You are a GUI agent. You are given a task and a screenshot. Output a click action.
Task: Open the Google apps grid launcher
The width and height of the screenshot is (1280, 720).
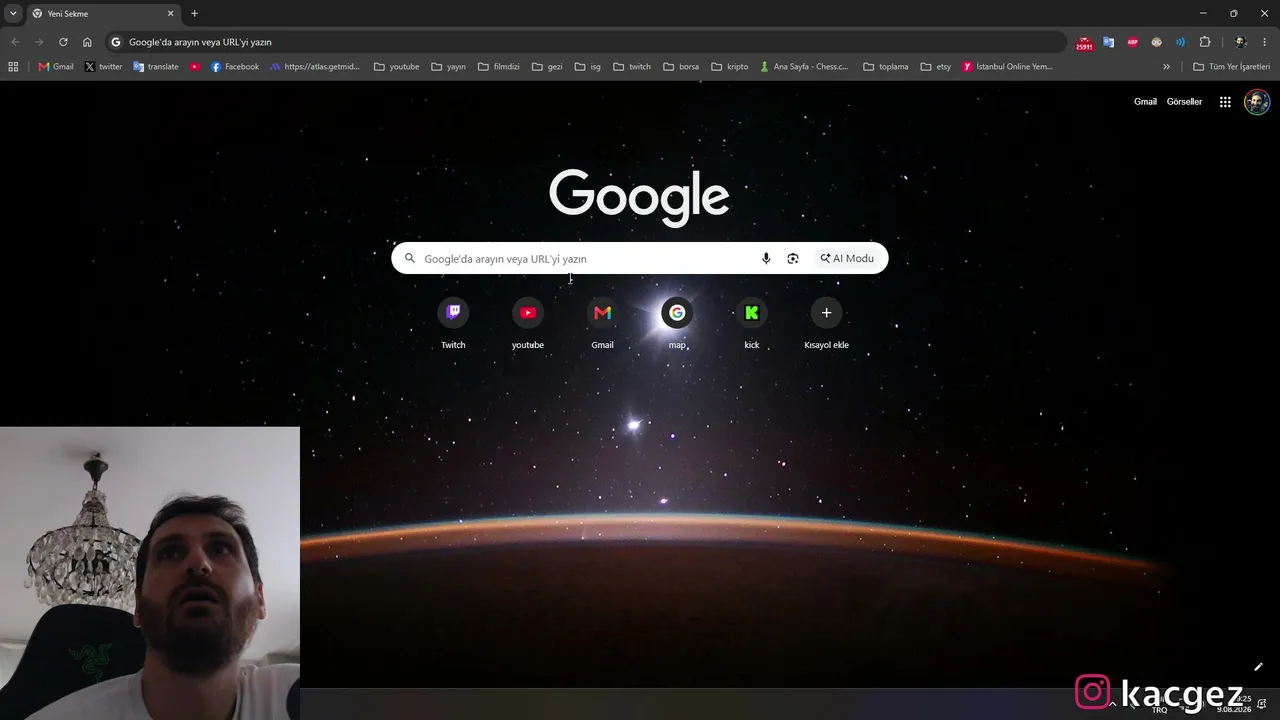(1225, 102)
